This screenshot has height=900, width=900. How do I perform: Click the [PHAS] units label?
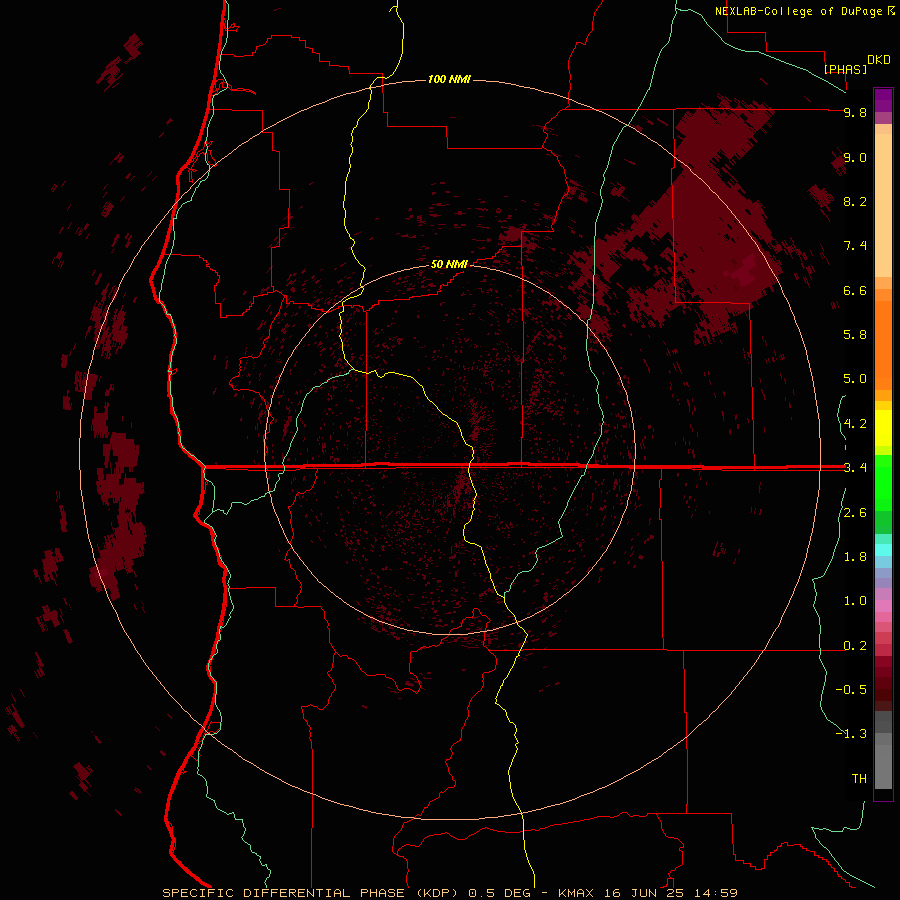845,69
